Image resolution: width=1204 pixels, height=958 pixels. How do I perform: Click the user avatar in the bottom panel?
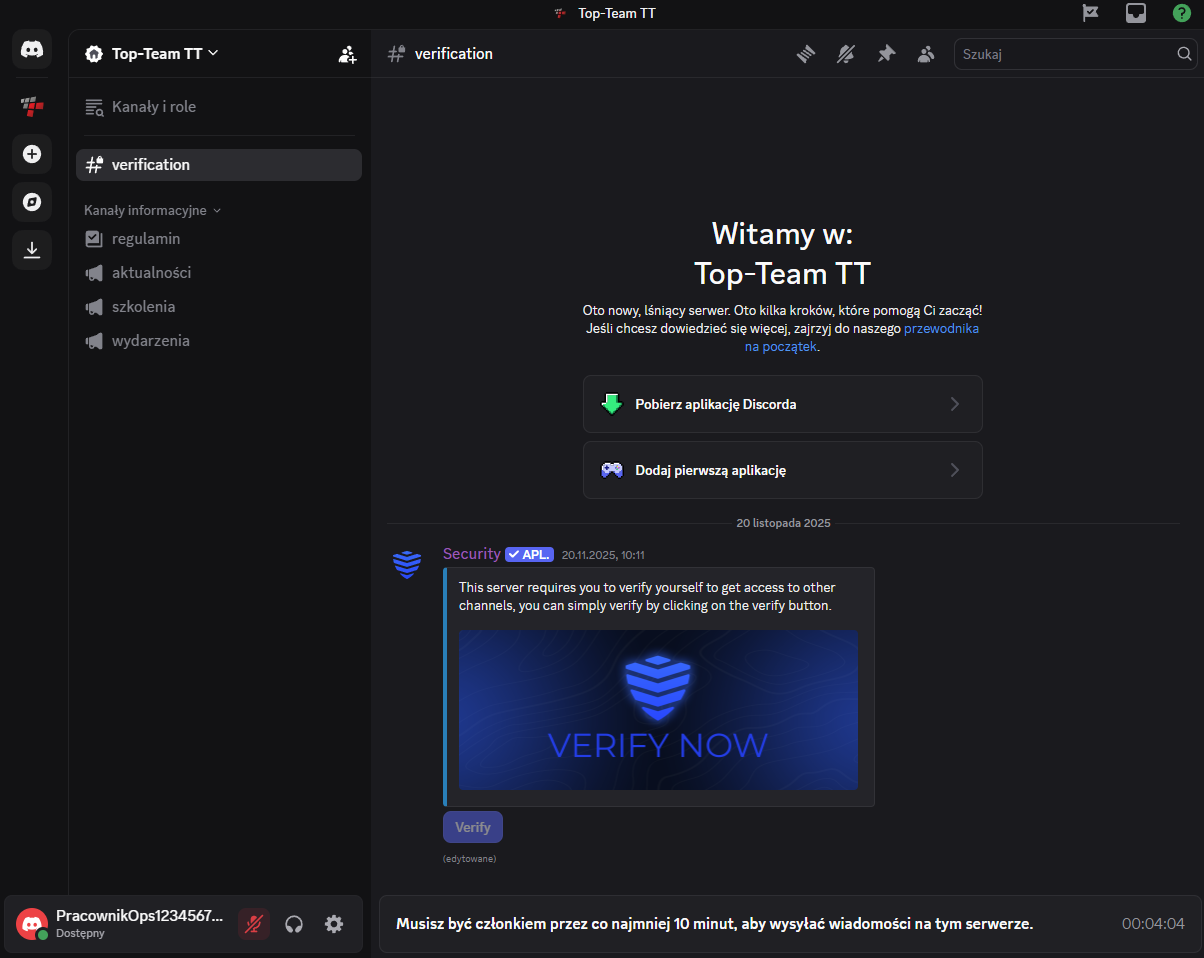coord(32,924)
